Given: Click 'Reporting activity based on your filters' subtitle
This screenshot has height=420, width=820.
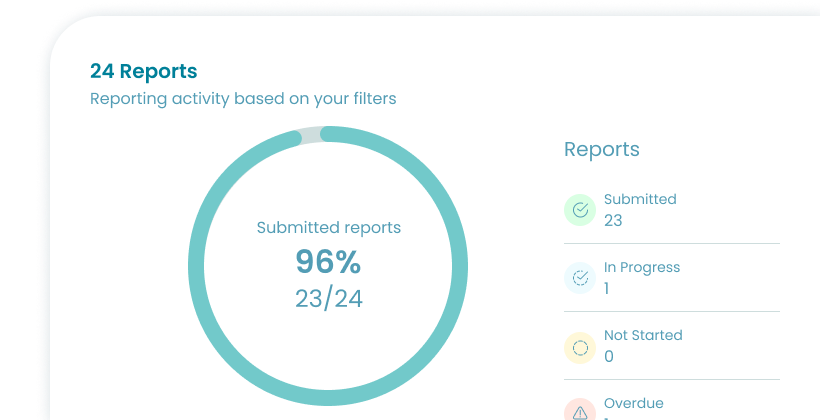Looking at the screenshot, I should pyautogui.click(x=243, y=98).
